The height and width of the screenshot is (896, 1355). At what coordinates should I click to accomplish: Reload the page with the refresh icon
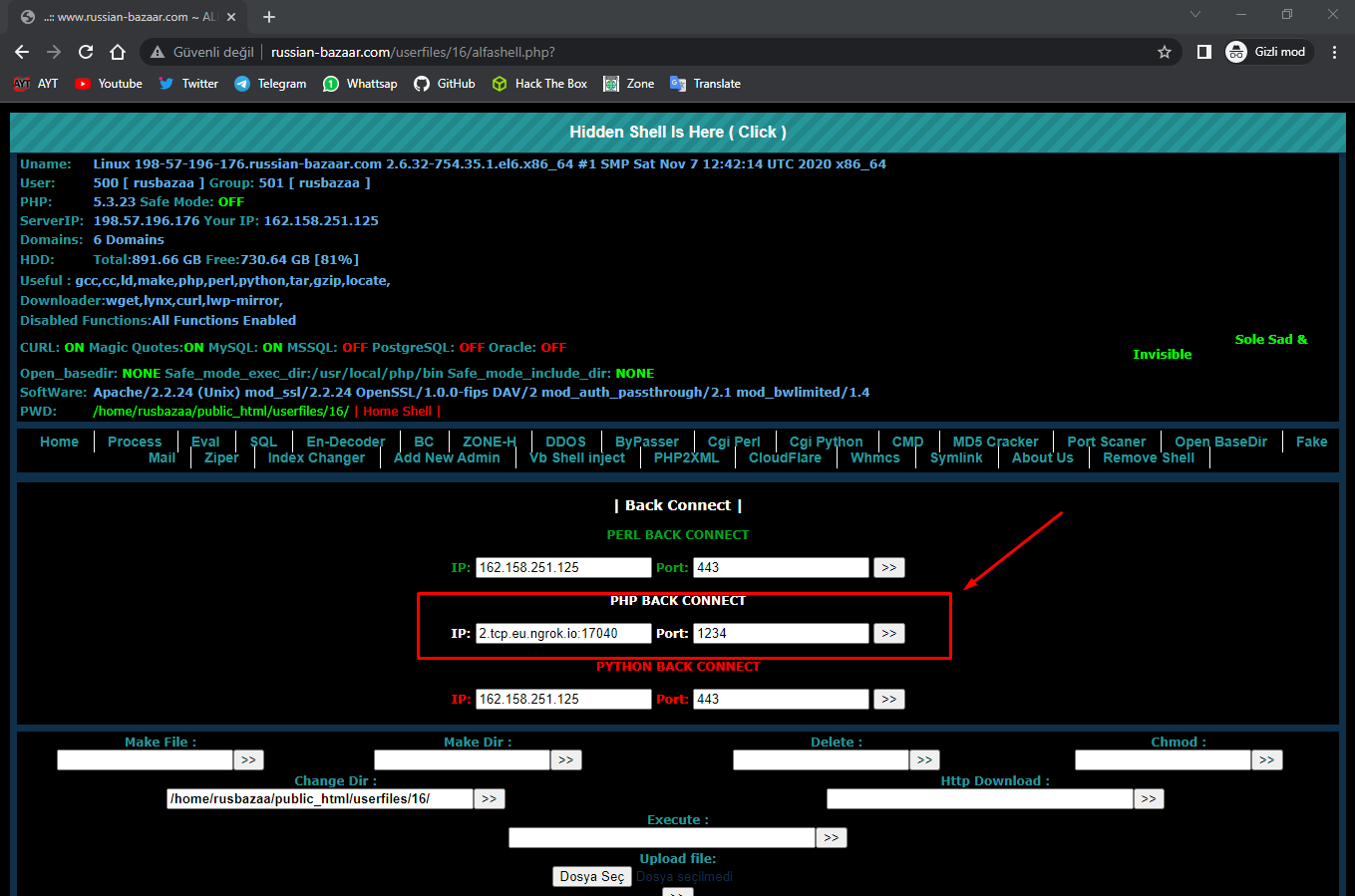point(86,52)
